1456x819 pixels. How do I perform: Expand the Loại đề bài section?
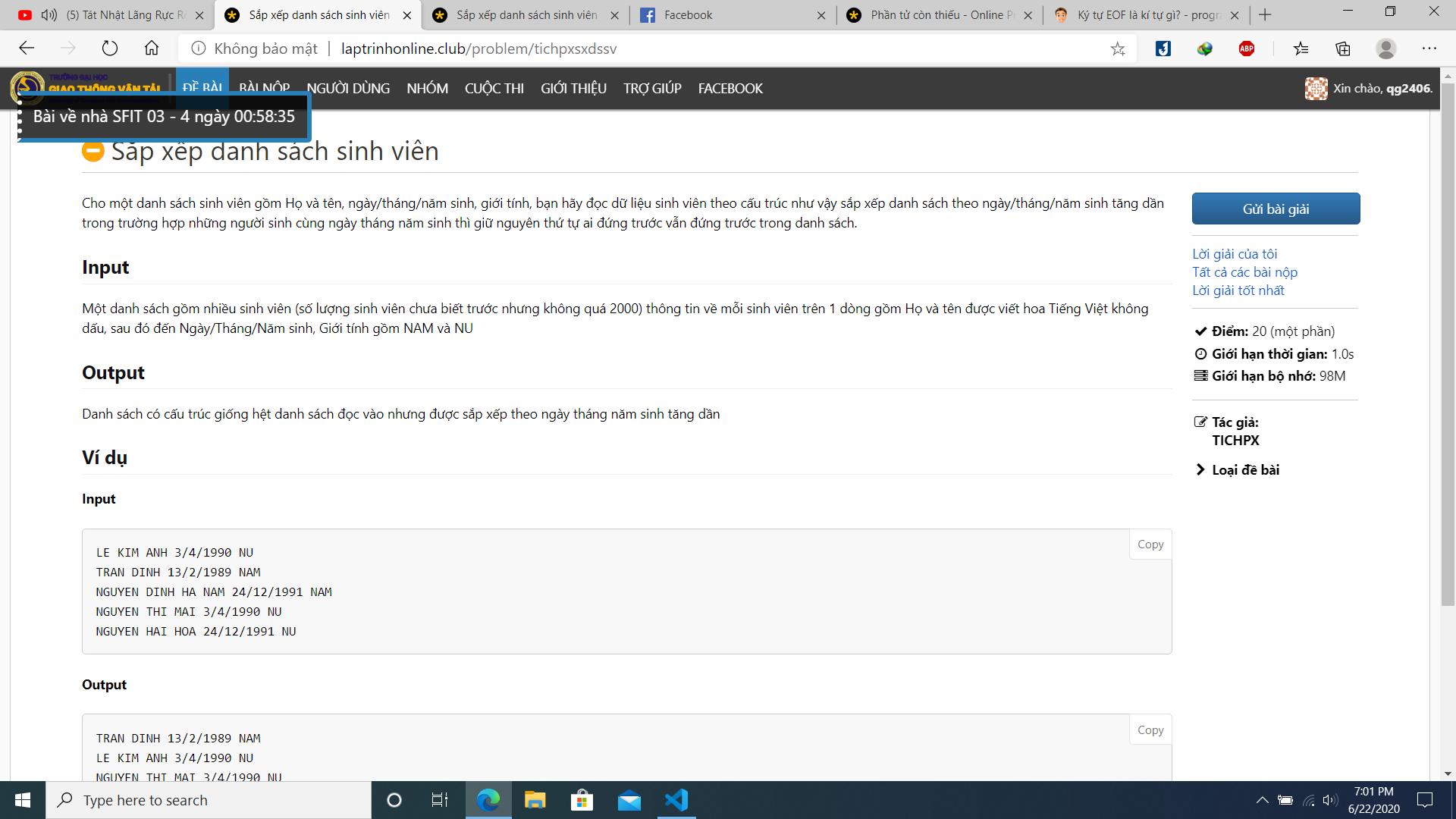coord(1244,470)
